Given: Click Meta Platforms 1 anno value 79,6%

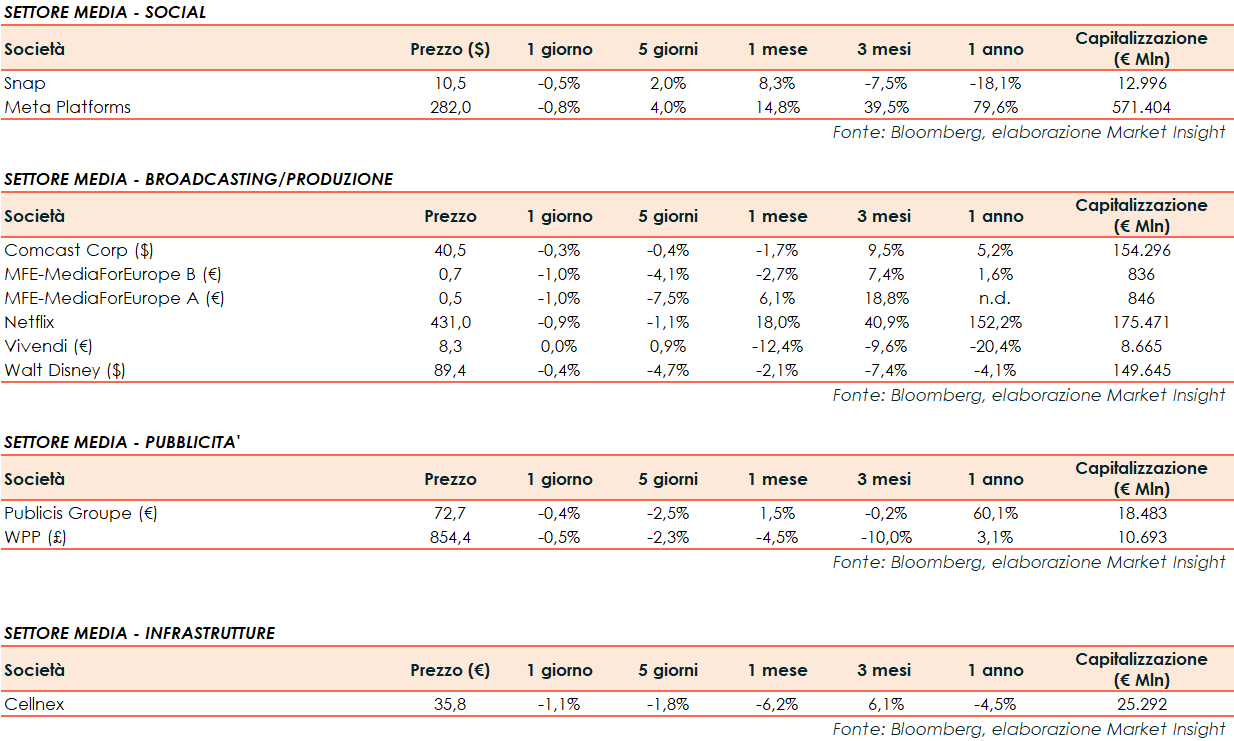Looking at the screenshot, I should point(994,107).
